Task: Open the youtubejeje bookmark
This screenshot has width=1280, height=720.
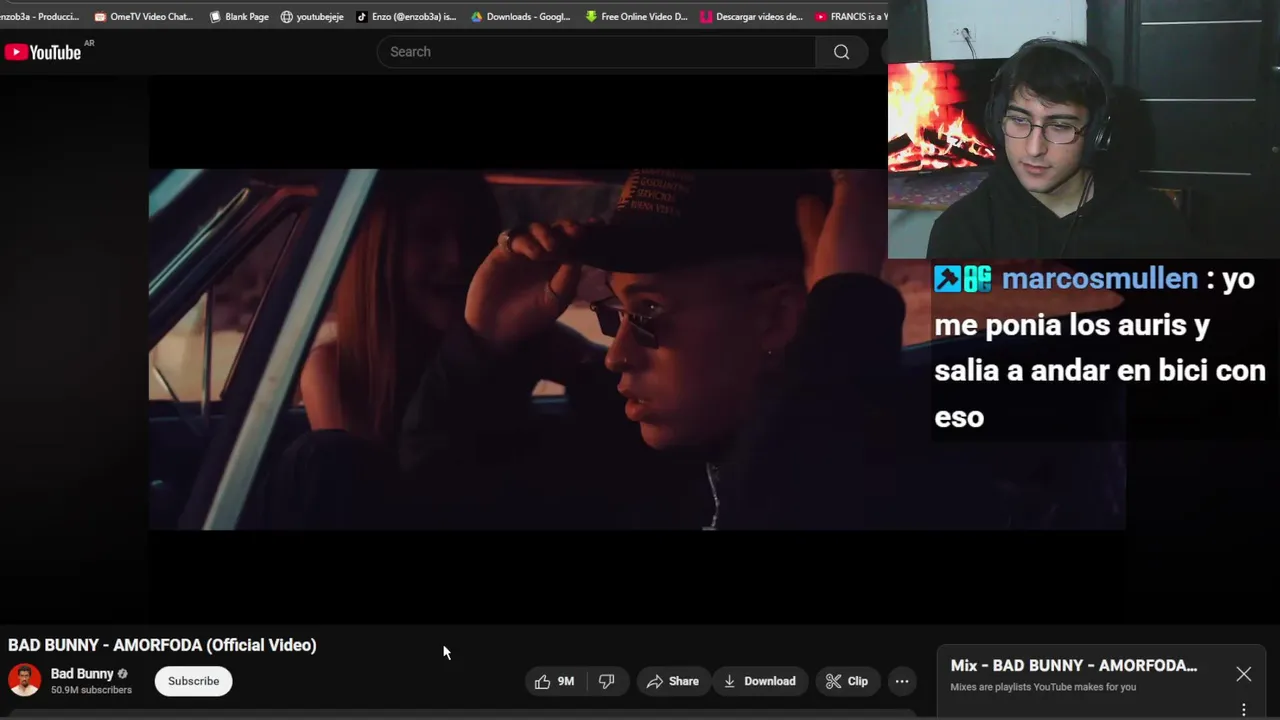Action: [312, 16]
